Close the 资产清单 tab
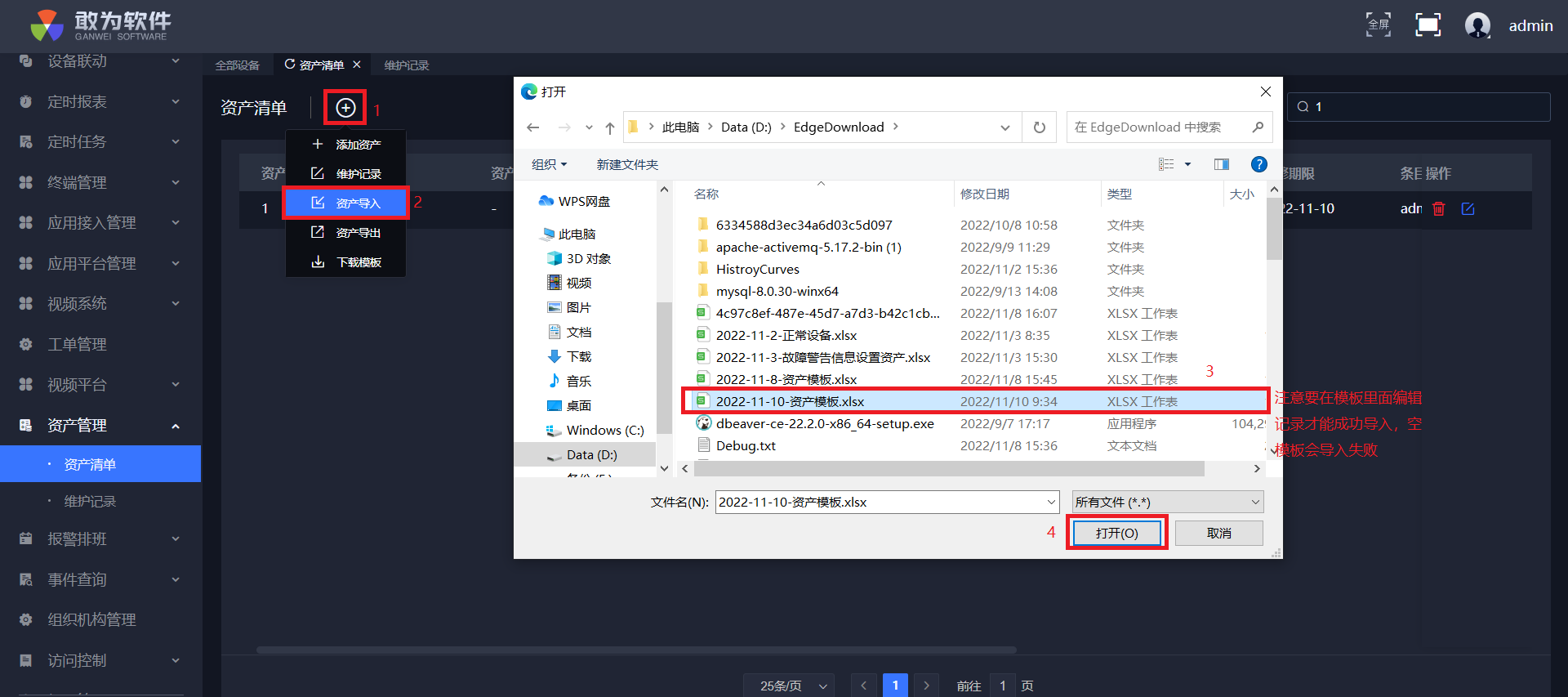Screen dimensions: 1568x697 coord(357,65)
